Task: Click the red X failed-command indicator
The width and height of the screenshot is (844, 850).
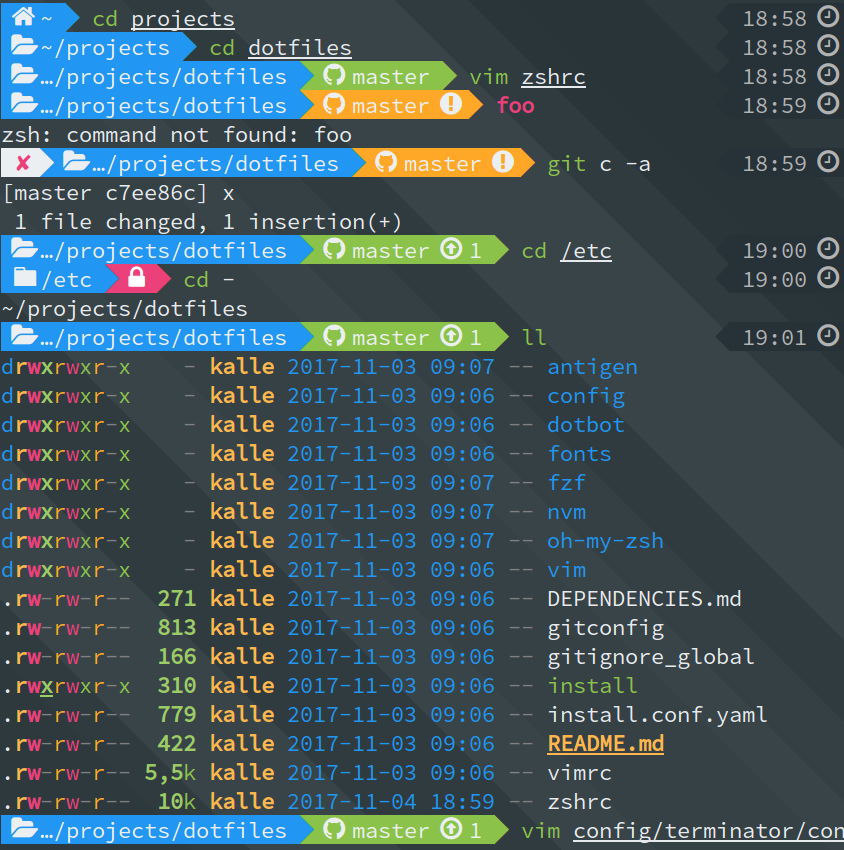Action: pyautogui.click(x=22, y=163)
